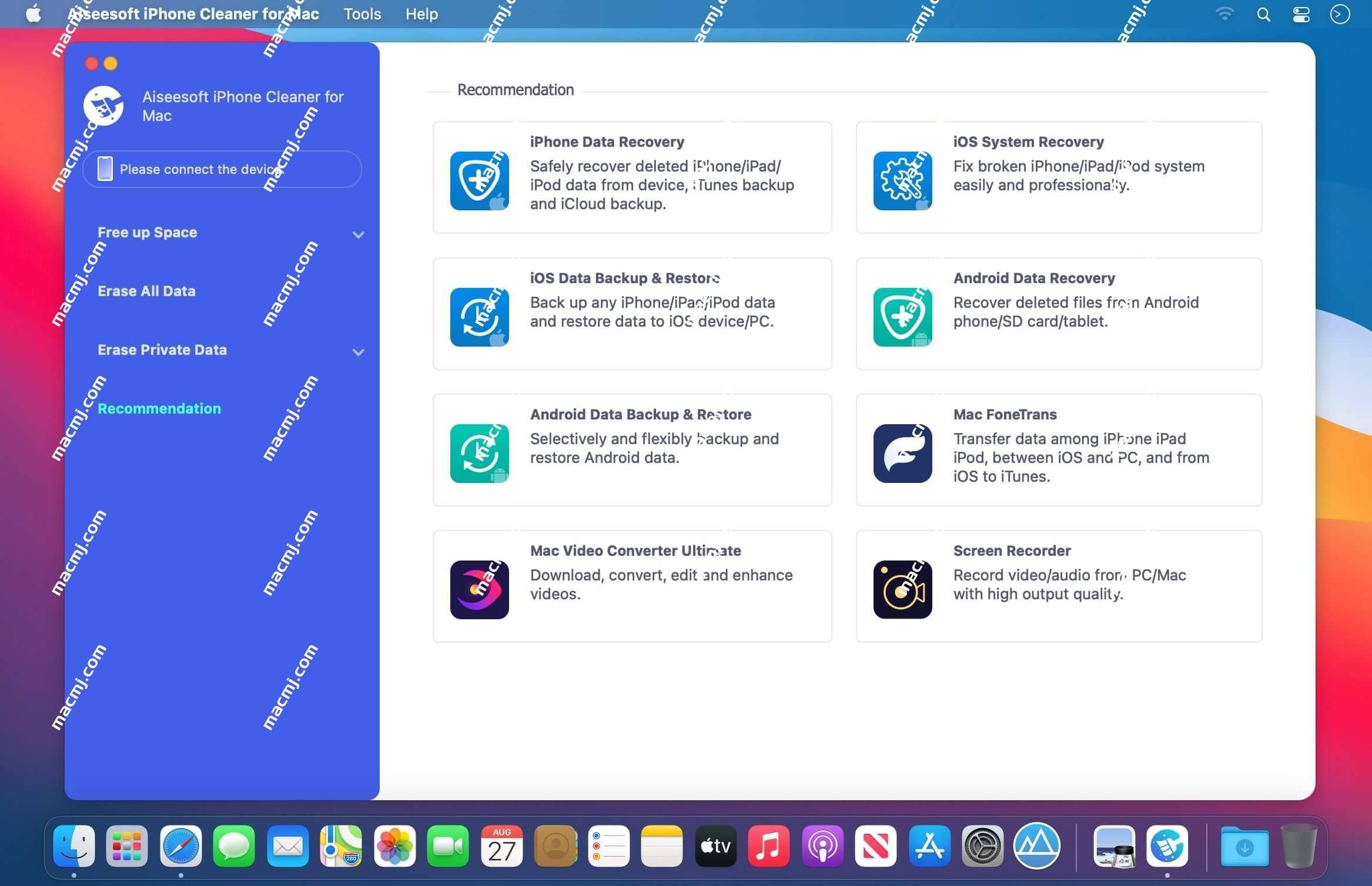Select Erase All Data in sidebar
This screenshot has height=886, width=1372.
click(146, 291)
